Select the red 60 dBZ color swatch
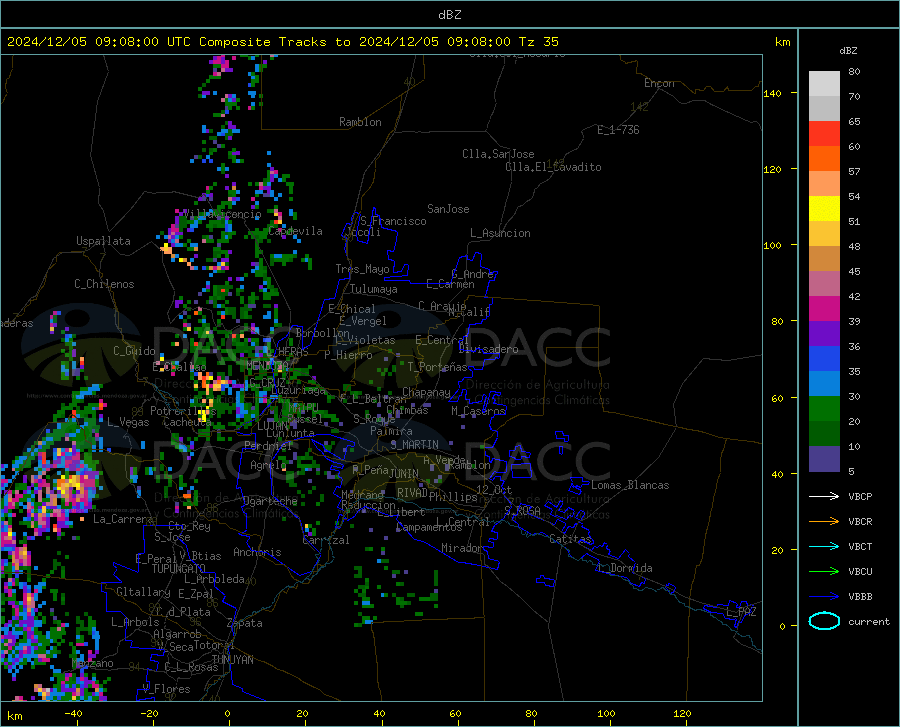Screen dimensions: 900x727 click(824, 134)
